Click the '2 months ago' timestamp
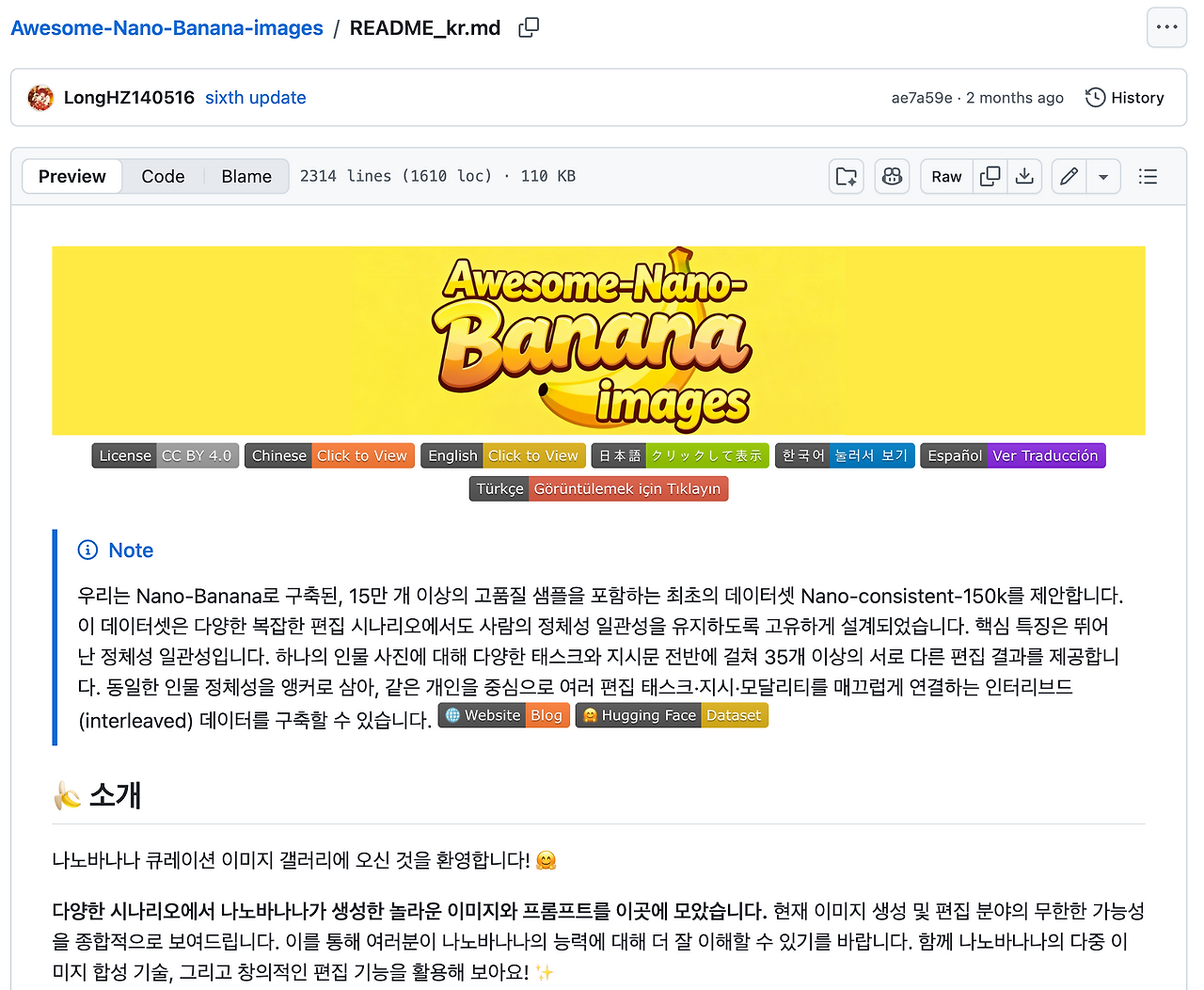 [1015, 98]
